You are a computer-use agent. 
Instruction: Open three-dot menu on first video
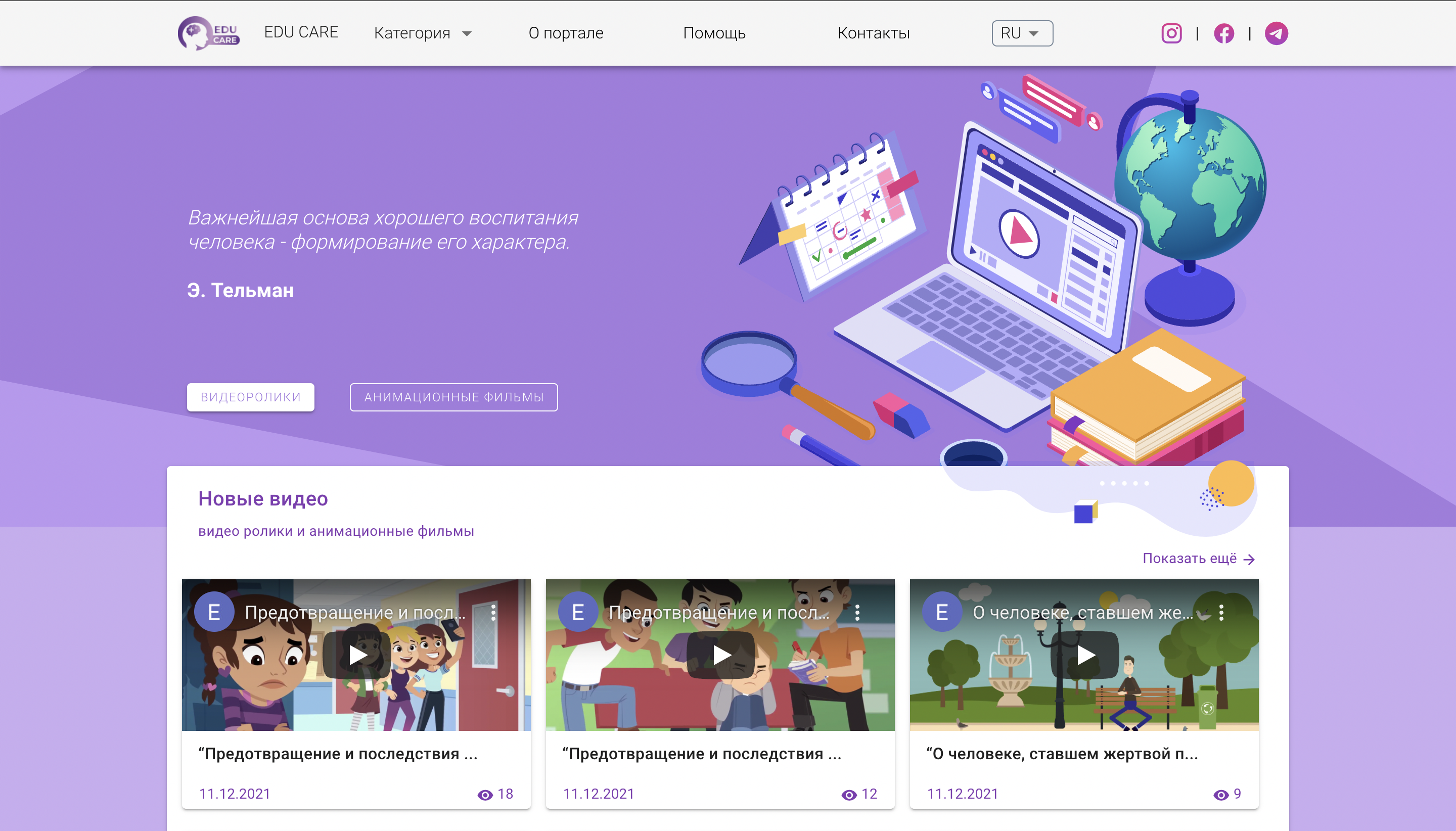tap(494, 613)
